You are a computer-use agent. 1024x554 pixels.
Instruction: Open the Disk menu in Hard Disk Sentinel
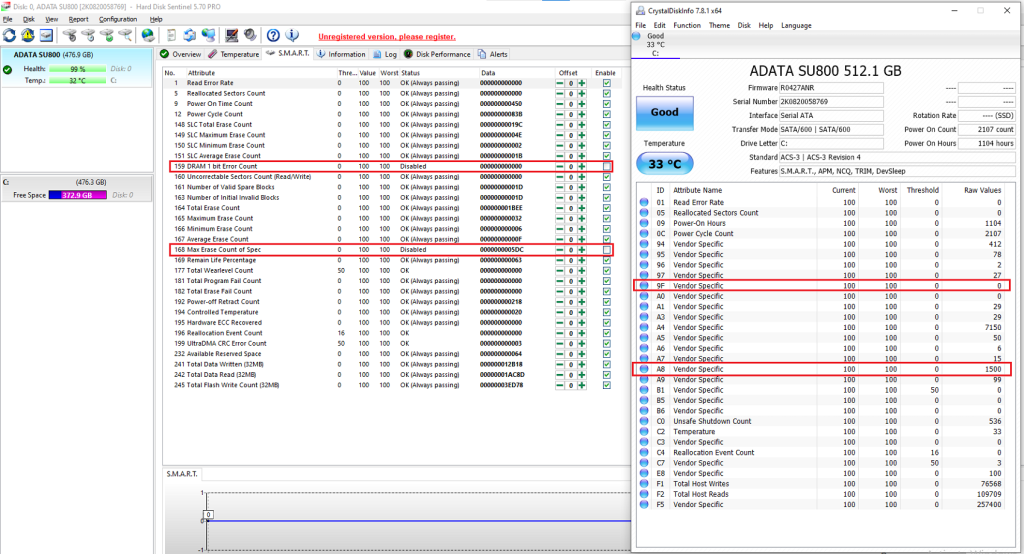point(29,19)
